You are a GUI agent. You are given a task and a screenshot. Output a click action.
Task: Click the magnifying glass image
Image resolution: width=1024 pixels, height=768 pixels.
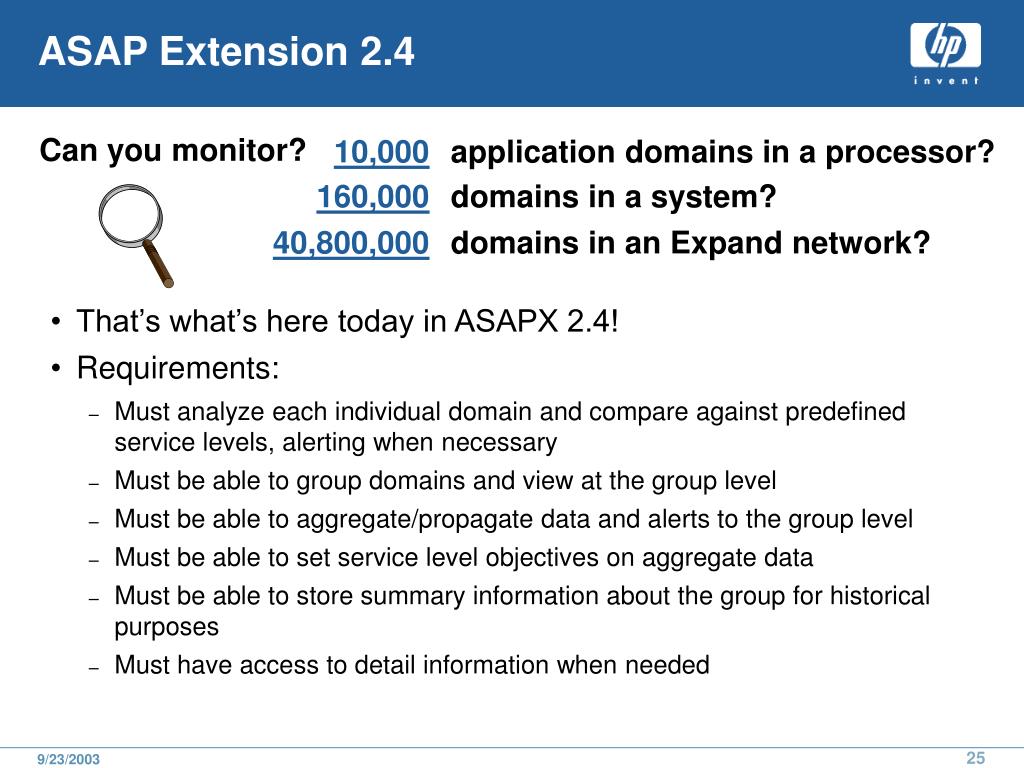[136, 235]
